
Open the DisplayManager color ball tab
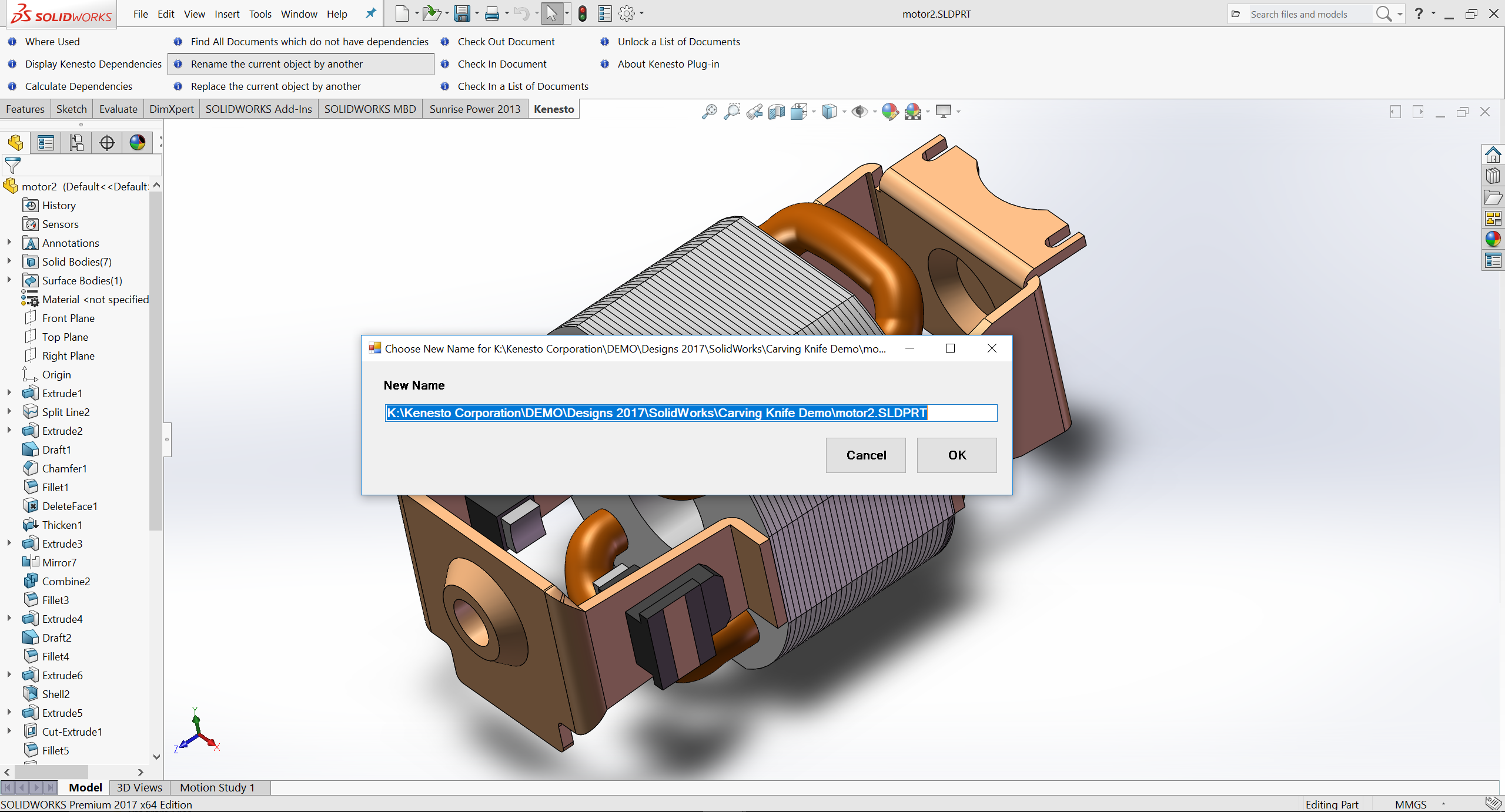pyautogui.click(x=138, y=143)
